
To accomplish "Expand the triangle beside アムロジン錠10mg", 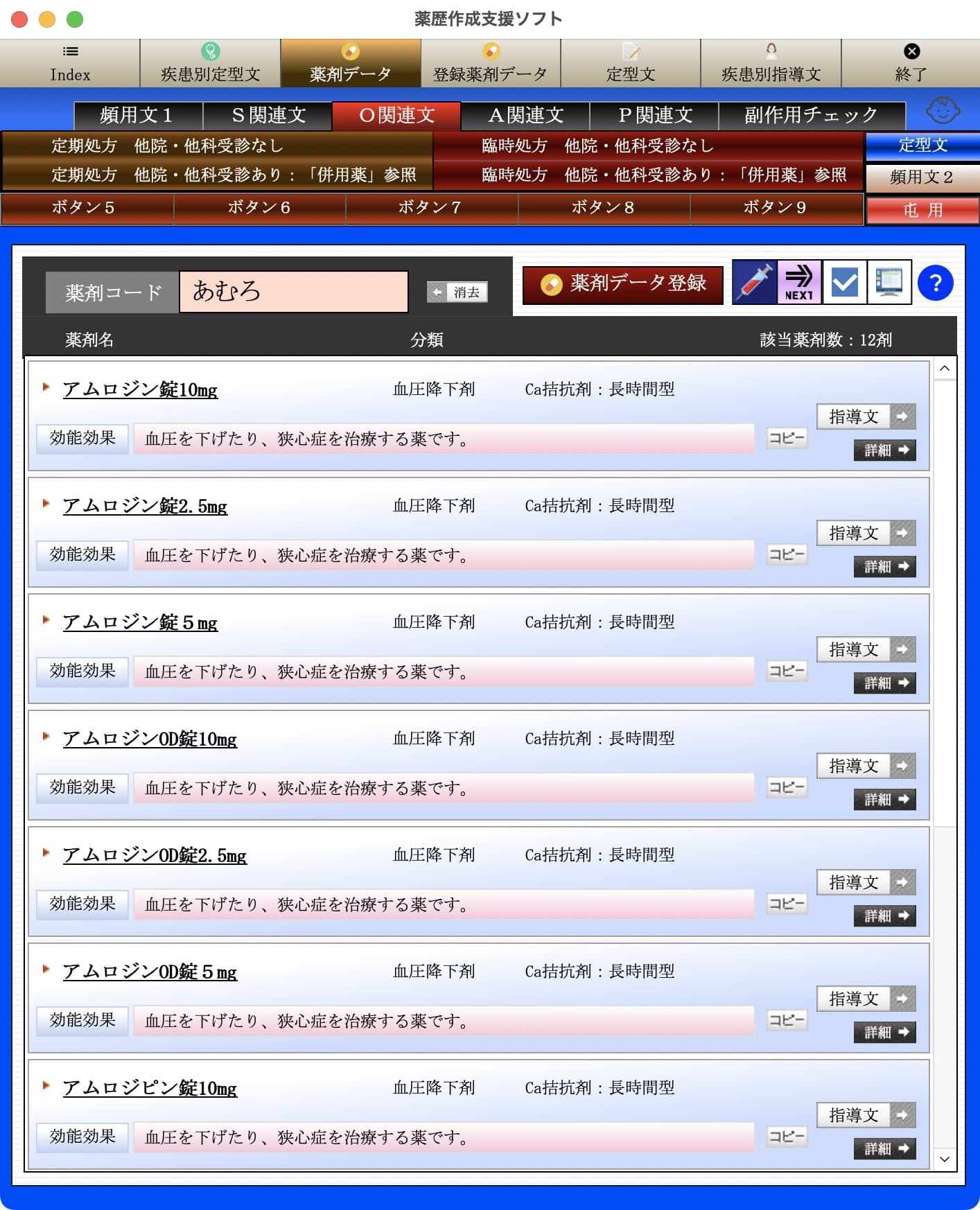I will (46, 387).
